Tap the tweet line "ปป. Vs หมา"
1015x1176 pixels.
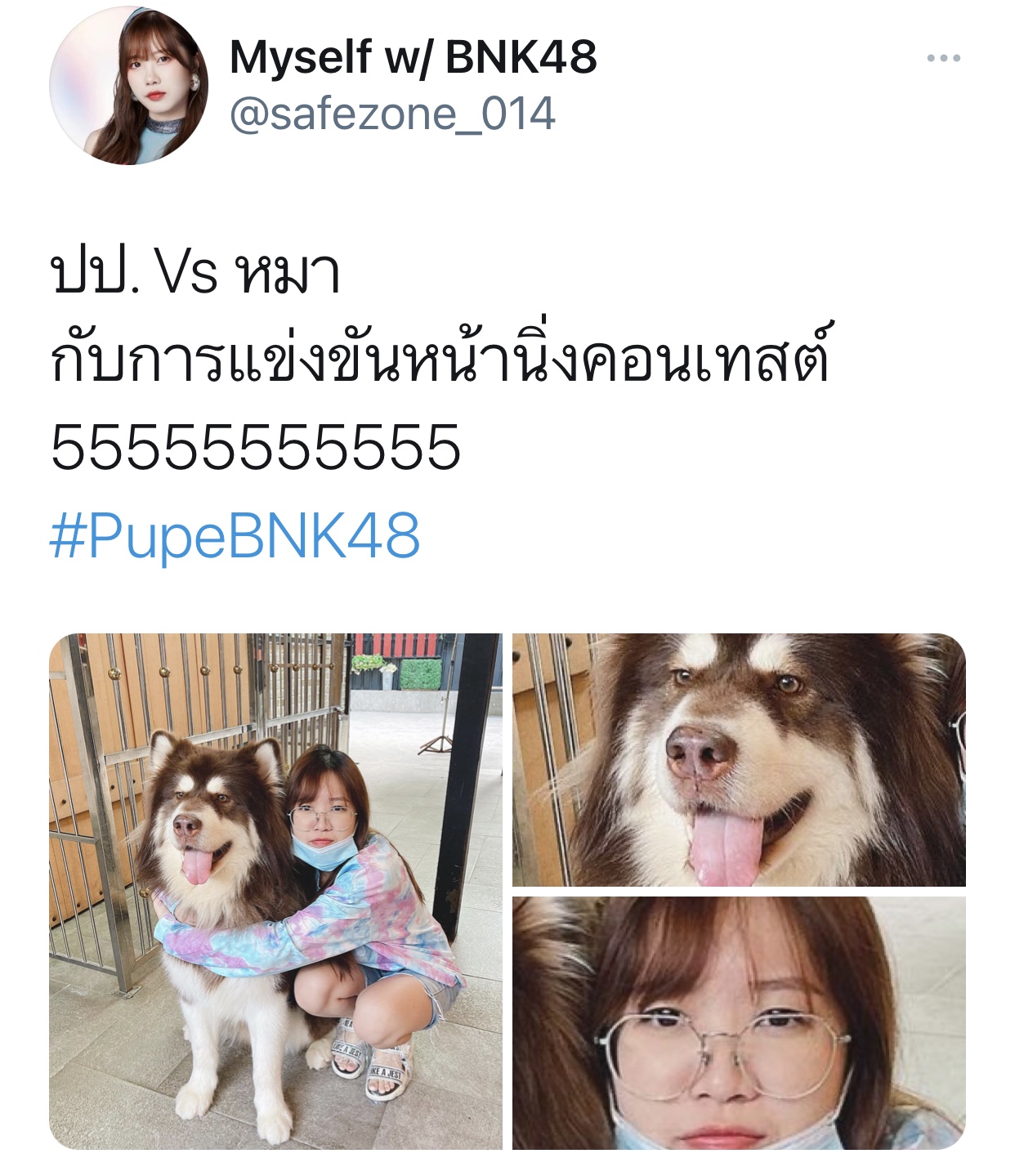coord(195,272)
